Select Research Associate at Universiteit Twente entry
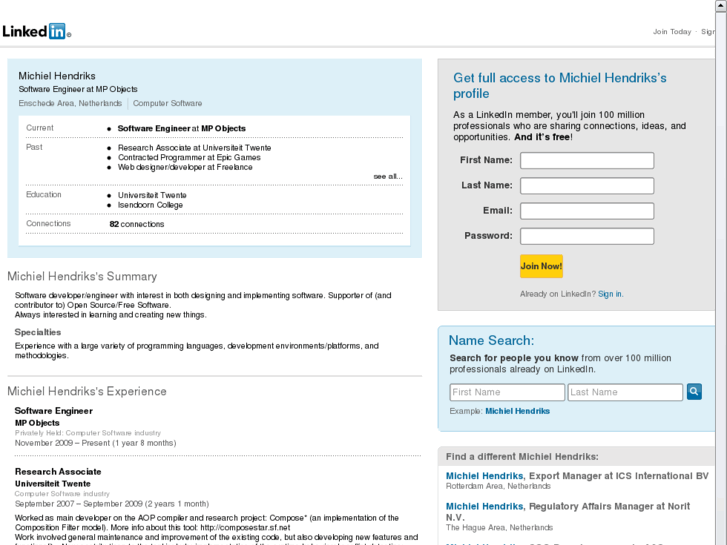Viewport: 727px width, 545px height. pos(194,148)
